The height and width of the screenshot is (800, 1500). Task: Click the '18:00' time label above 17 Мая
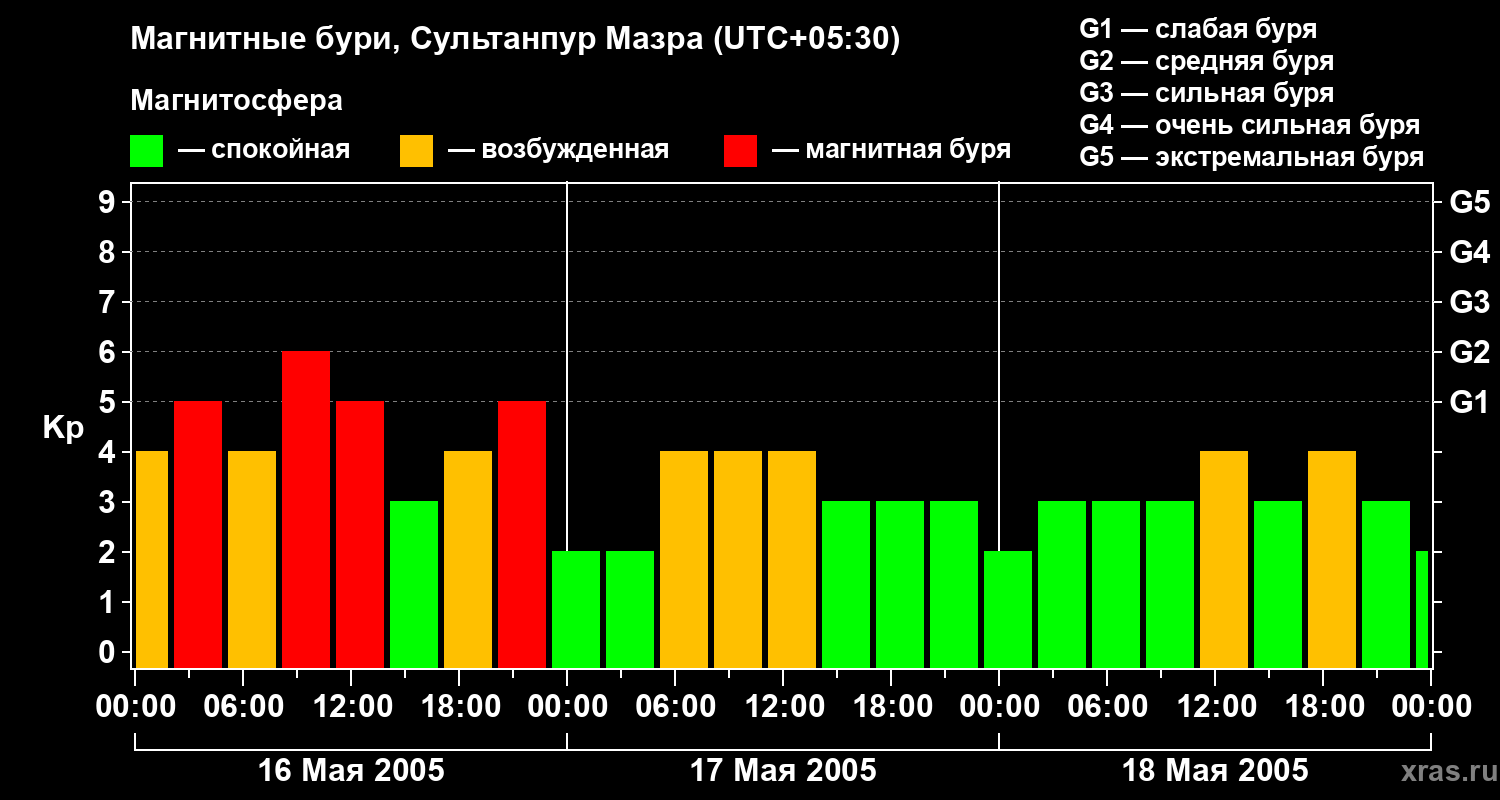point(891,707)
